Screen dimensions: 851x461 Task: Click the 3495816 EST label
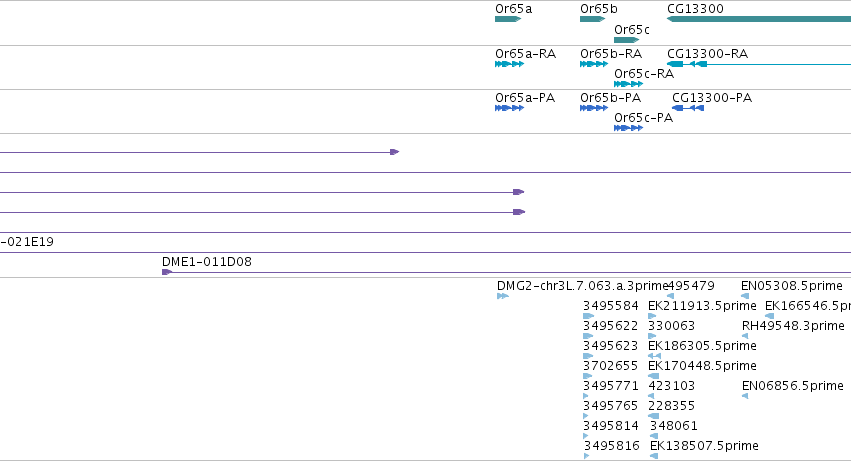612,446
